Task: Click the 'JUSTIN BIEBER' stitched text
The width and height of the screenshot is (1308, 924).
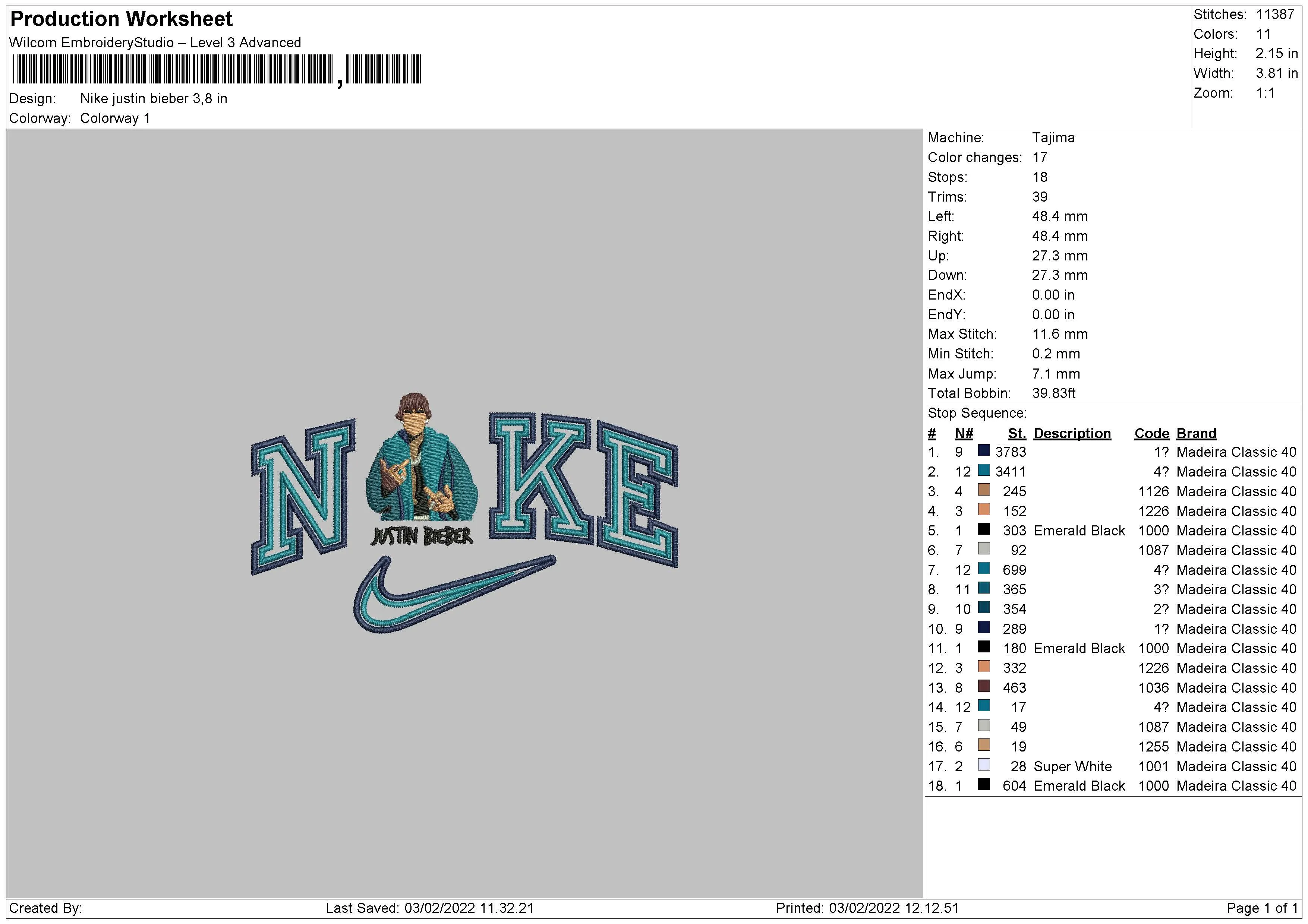Action: point(422,536)
